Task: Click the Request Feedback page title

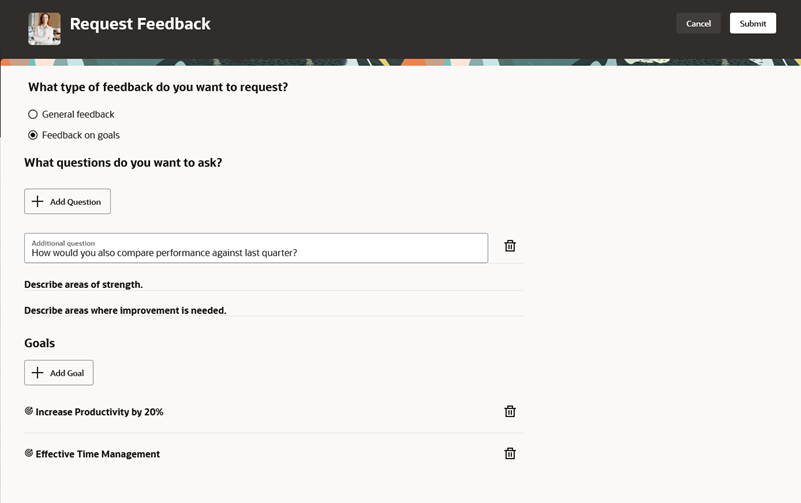Action: coord(140,24)
